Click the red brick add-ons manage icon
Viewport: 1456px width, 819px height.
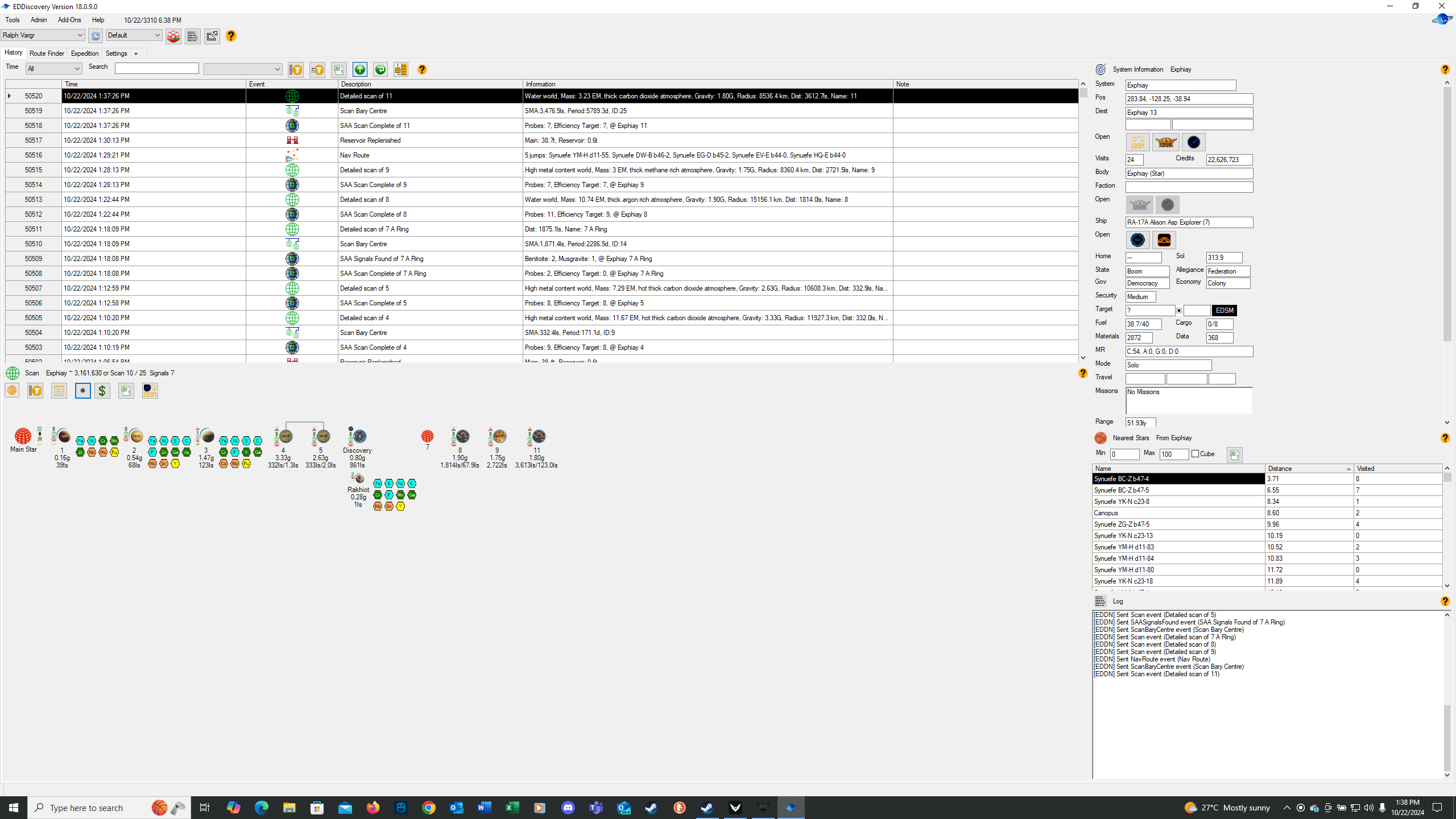point(173,36)
